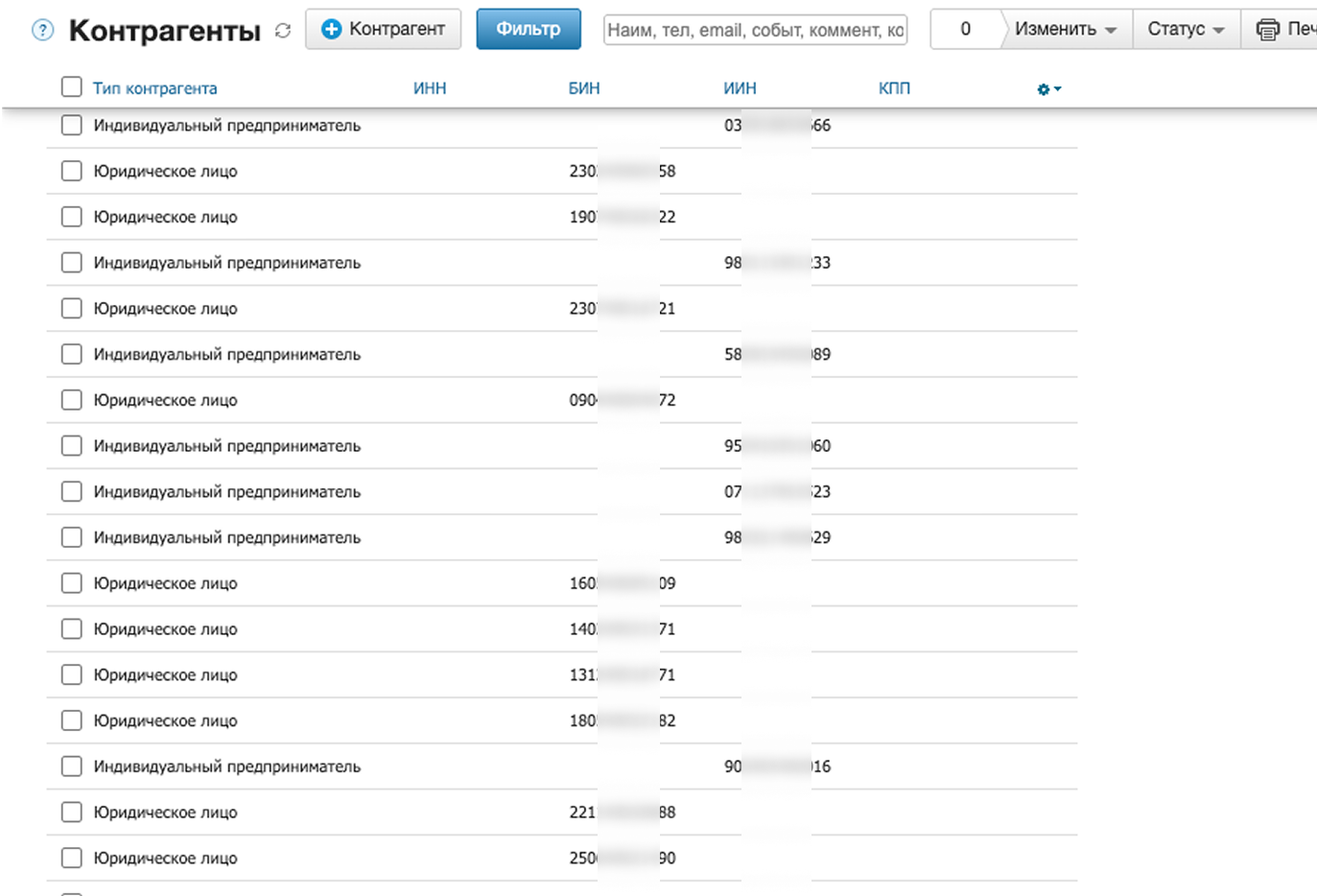Open the column settings gear icon
The image size is (1317, 896).
pyautogui.click(x=1048, y=89)
